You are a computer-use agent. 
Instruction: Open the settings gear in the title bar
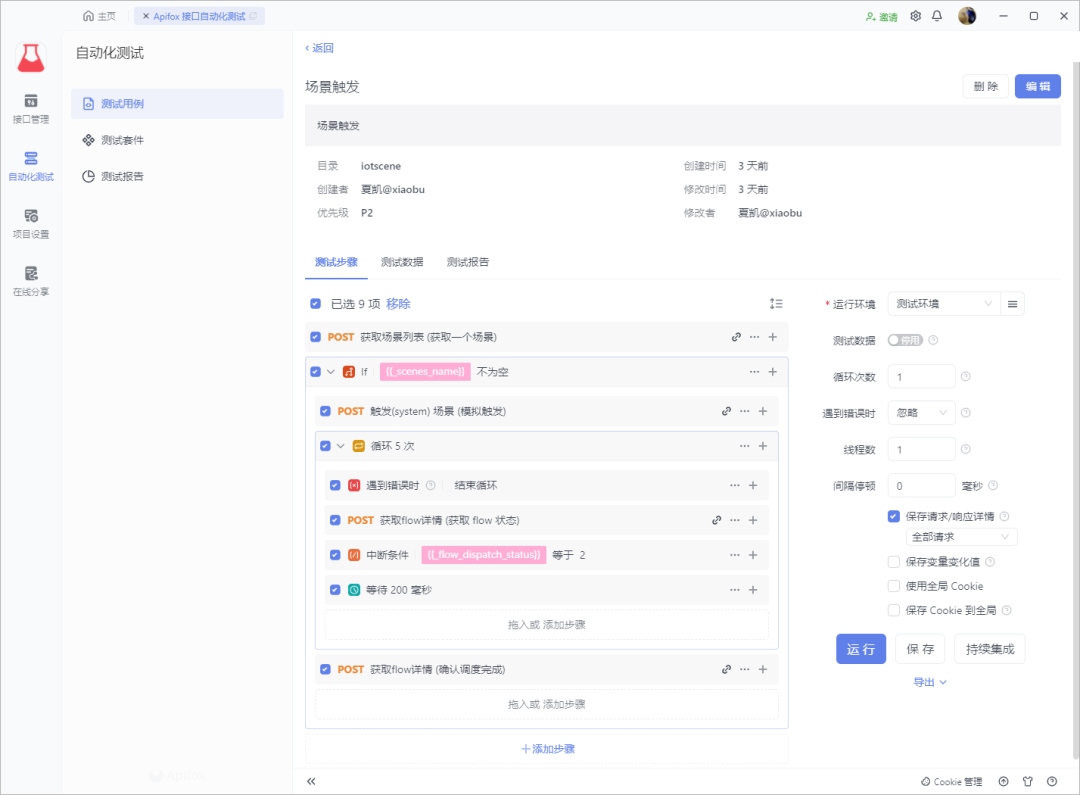915,15
